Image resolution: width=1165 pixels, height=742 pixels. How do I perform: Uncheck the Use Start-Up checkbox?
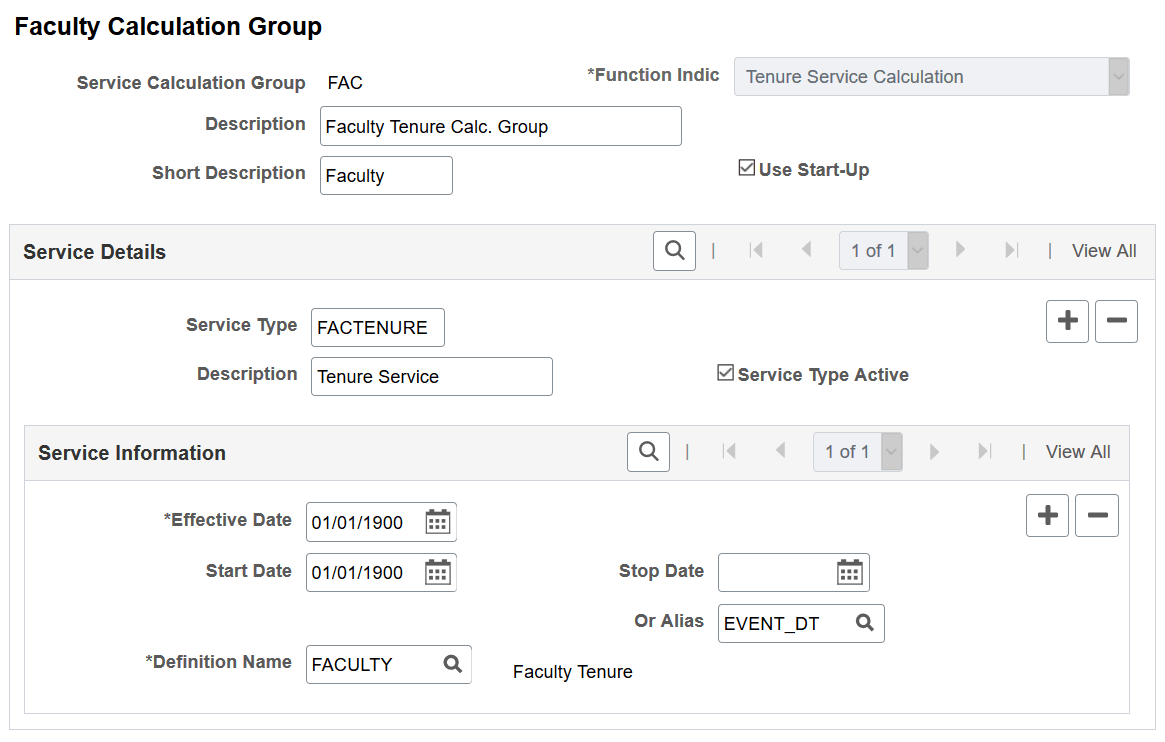pos(746,168)
